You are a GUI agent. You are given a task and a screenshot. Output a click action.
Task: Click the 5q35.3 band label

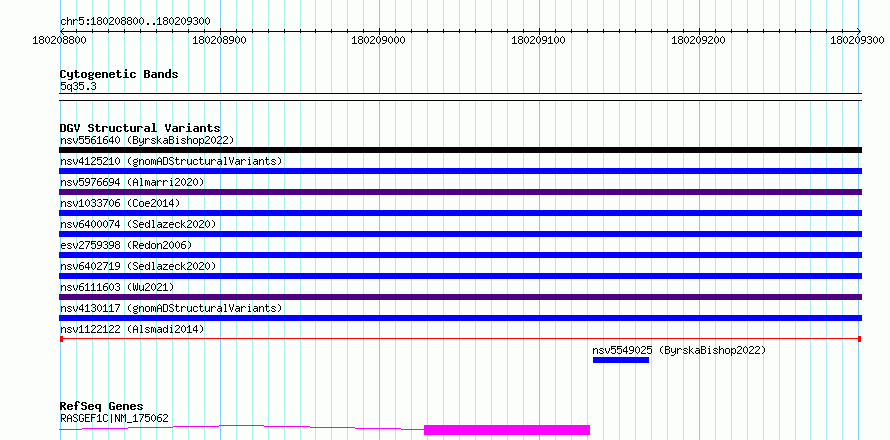point(78,86)
